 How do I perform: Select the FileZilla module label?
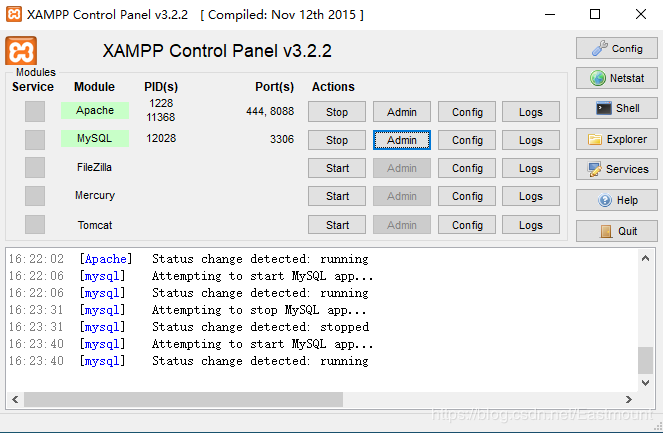(x=94, y=167)
